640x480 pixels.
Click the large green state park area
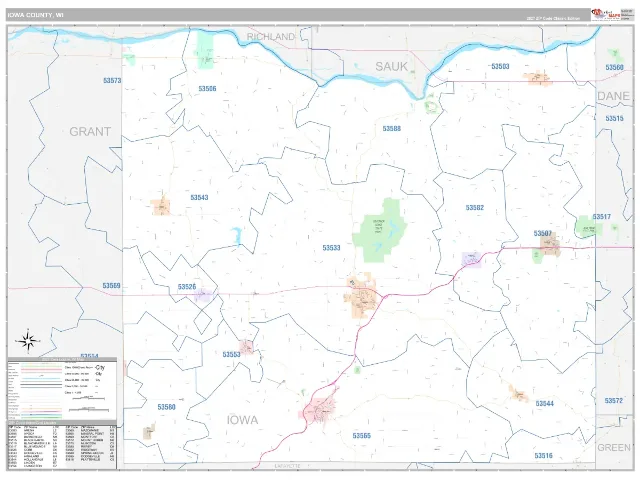(380, 230)
